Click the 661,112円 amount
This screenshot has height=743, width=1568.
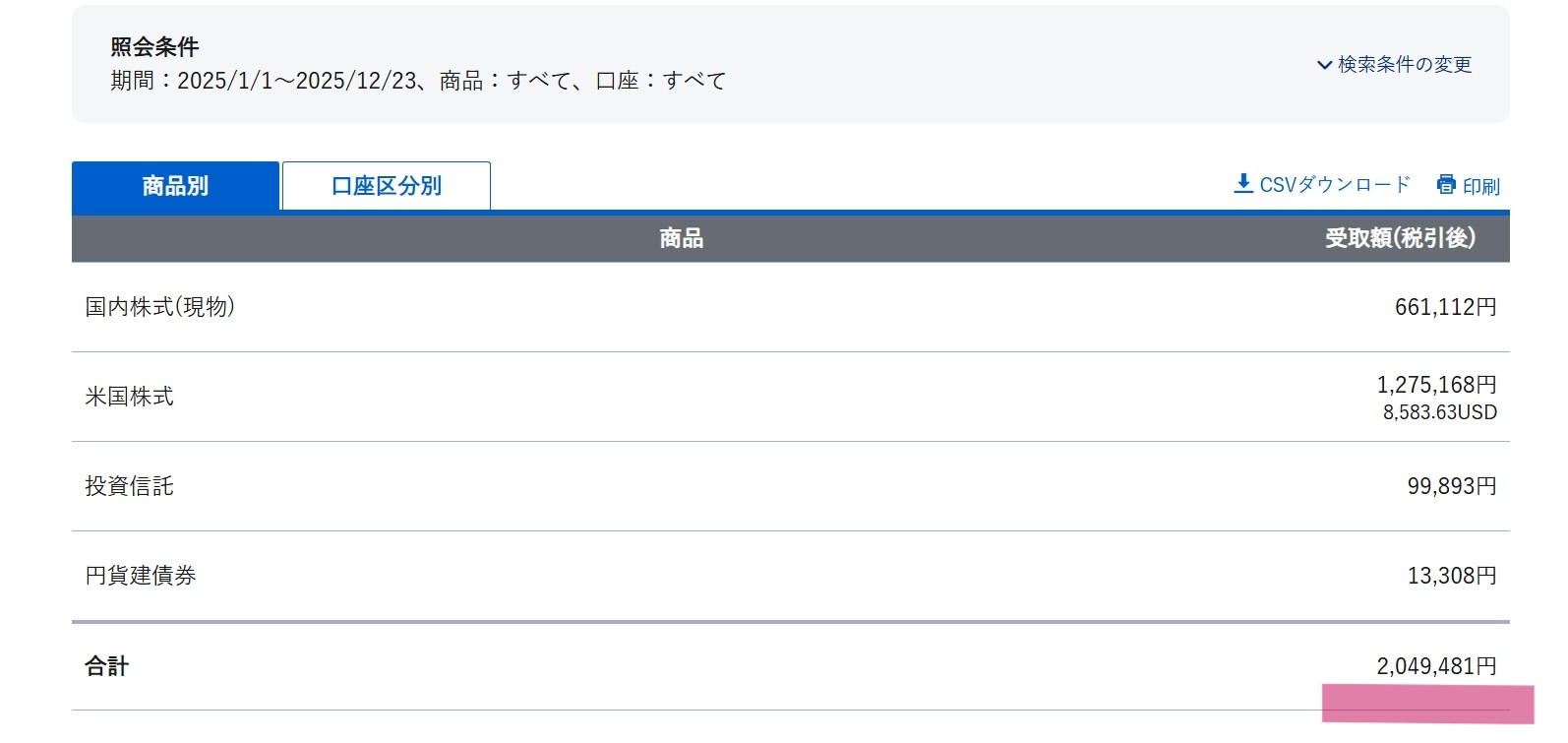1445,307
